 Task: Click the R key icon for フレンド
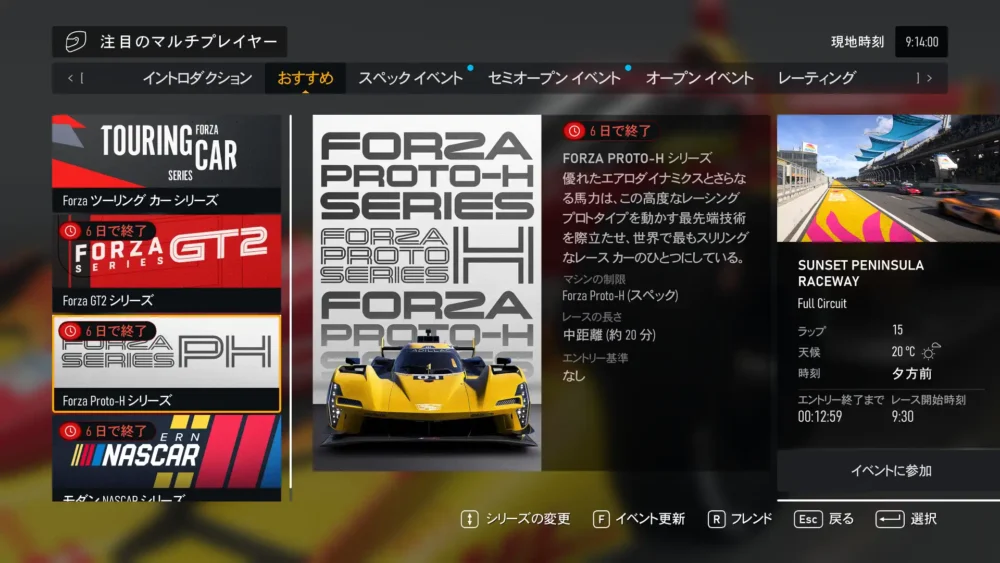coord(716,519)
